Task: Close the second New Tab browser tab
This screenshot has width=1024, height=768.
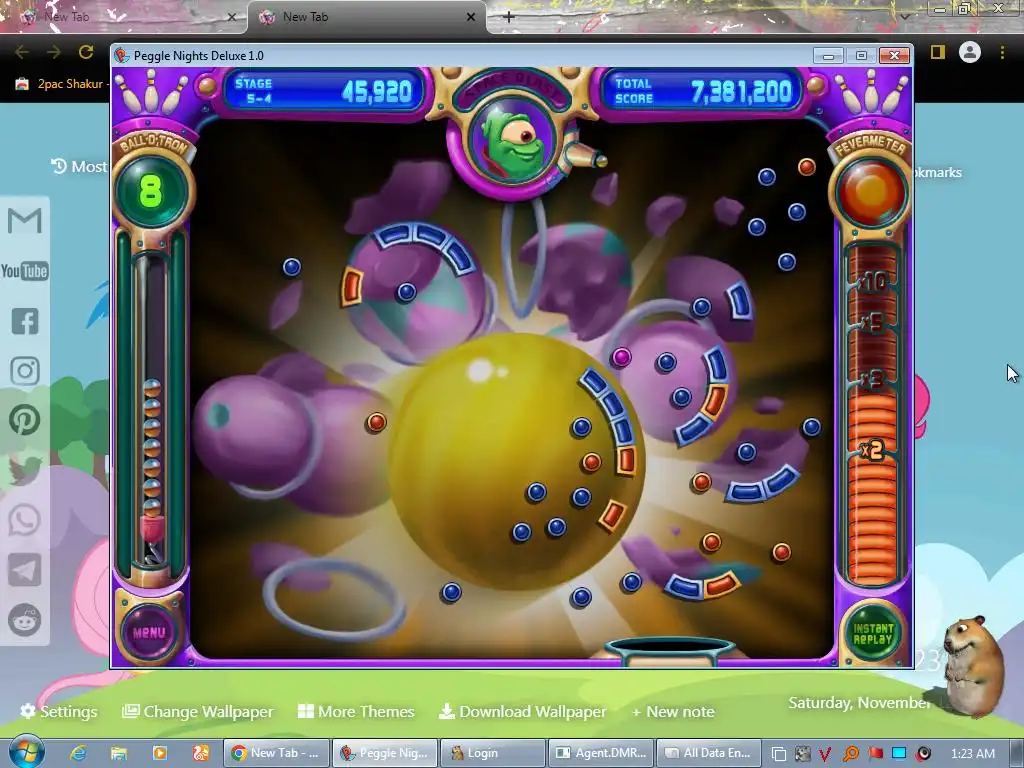Action: [x=471, y=17]
